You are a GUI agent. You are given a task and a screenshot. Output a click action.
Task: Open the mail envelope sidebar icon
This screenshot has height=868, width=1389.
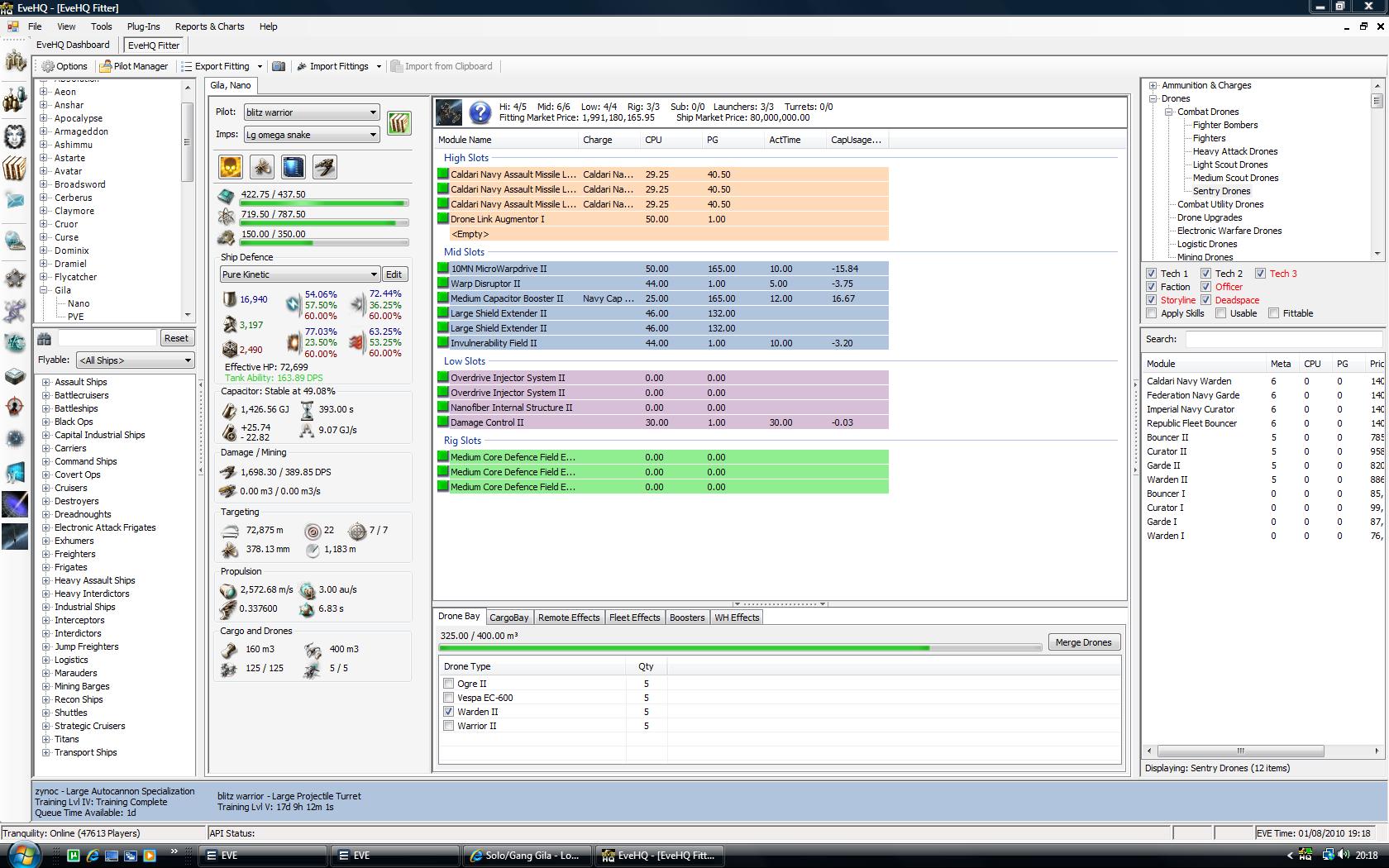point(15,201)
